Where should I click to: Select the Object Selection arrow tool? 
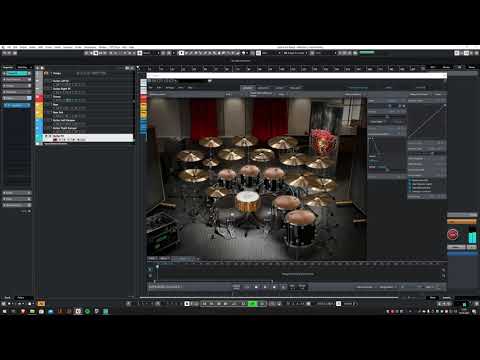181,53
